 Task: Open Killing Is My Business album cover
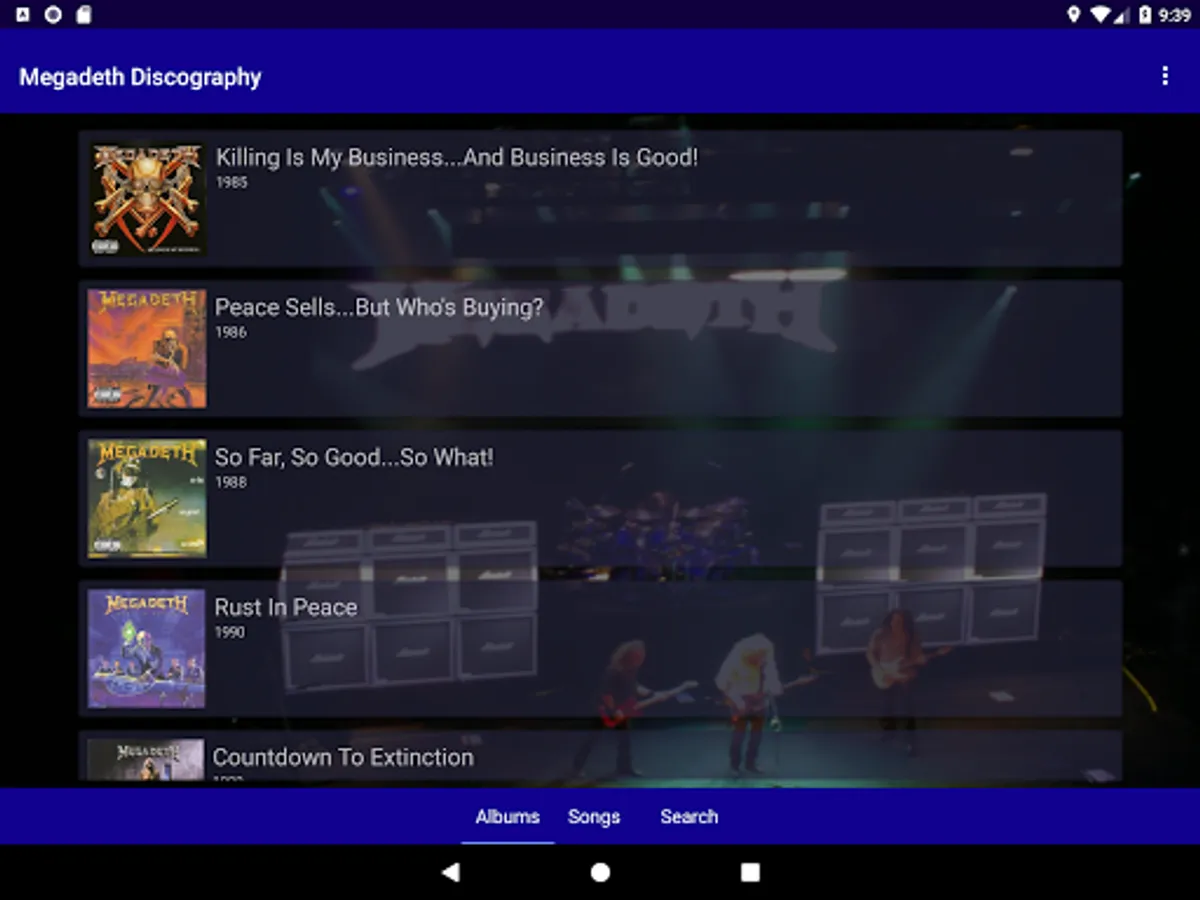coord(147,198)
